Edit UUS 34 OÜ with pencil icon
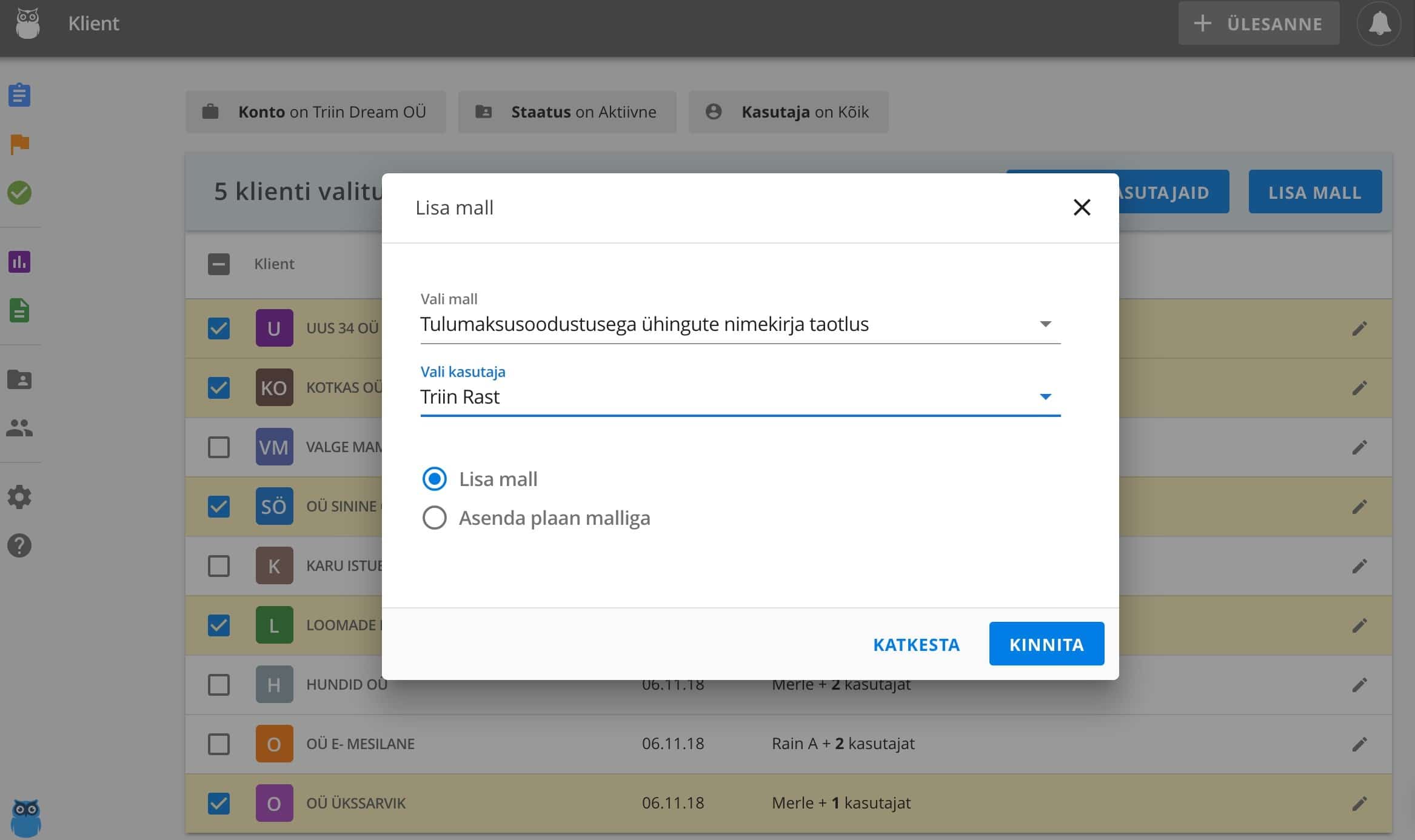Viewport: 1415px width, 840px height. (1359, 328)
